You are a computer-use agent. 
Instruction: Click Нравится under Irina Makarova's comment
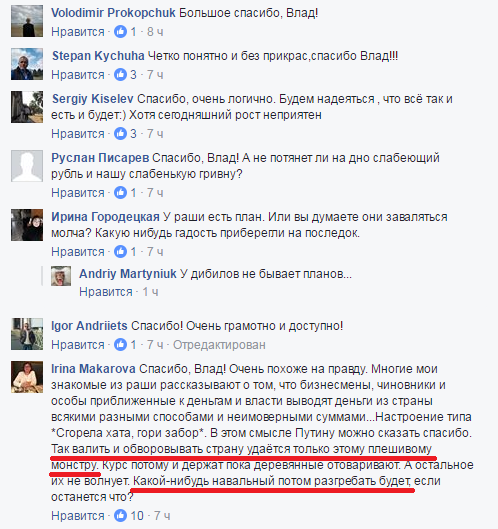click(78, 516)
